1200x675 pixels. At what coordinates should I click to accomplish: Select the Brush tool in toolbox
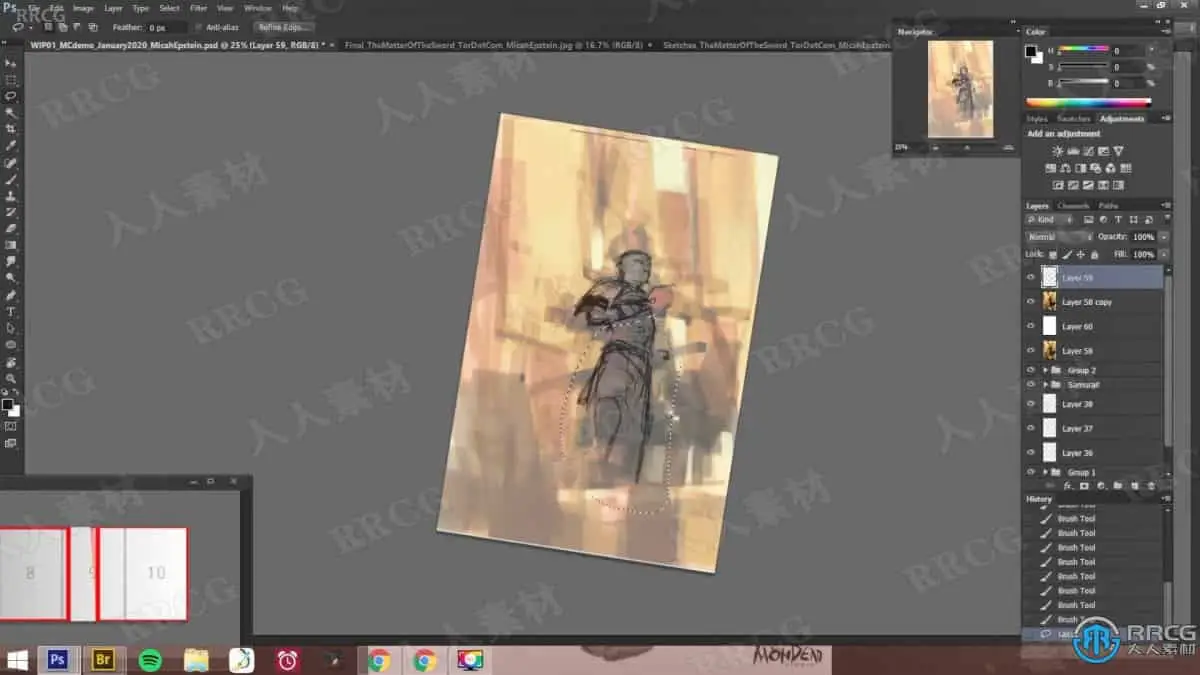tap(11, 179)
